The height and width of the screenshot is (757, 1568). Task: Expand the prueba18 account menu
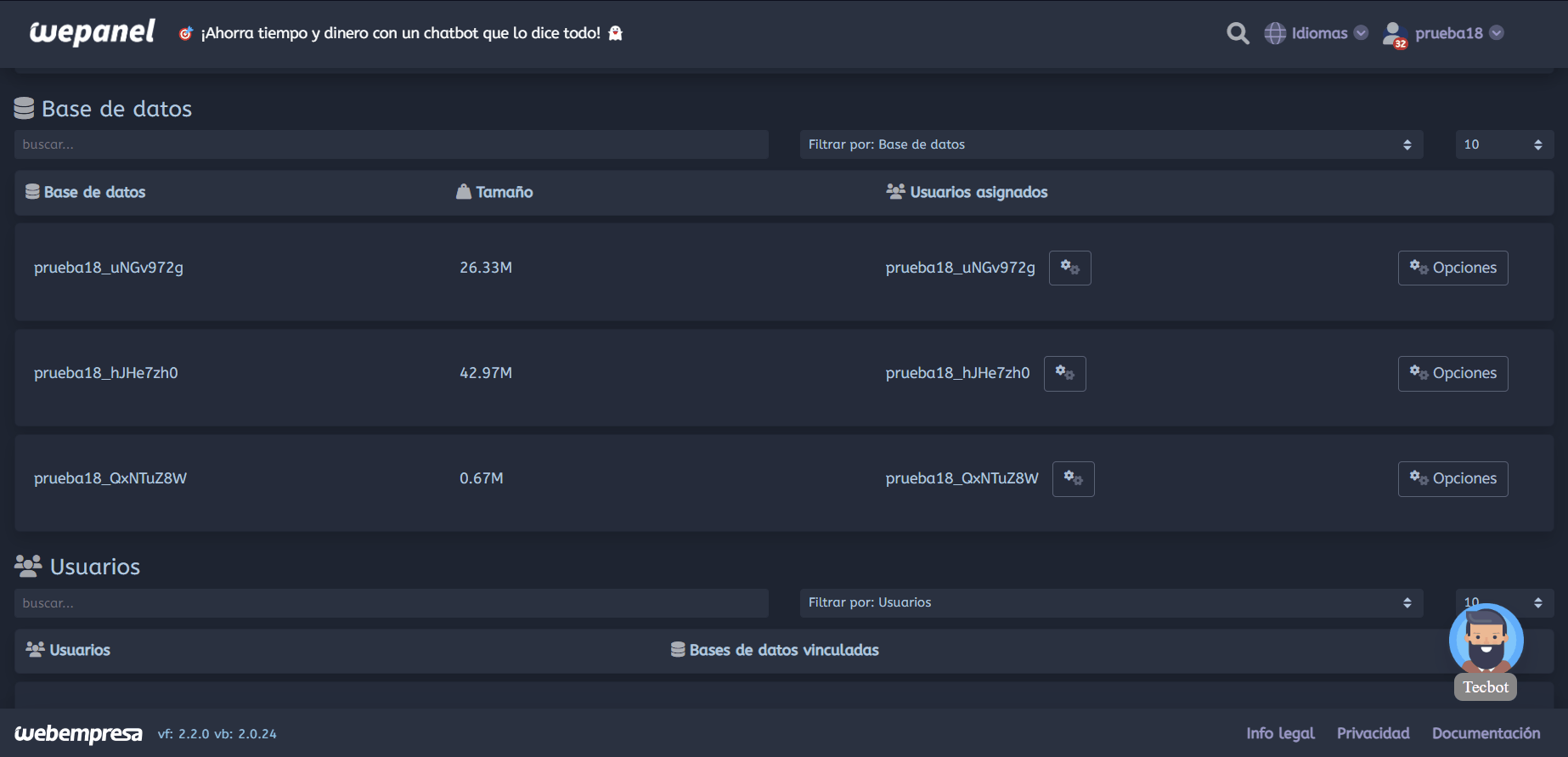[x=1458, y=33]
